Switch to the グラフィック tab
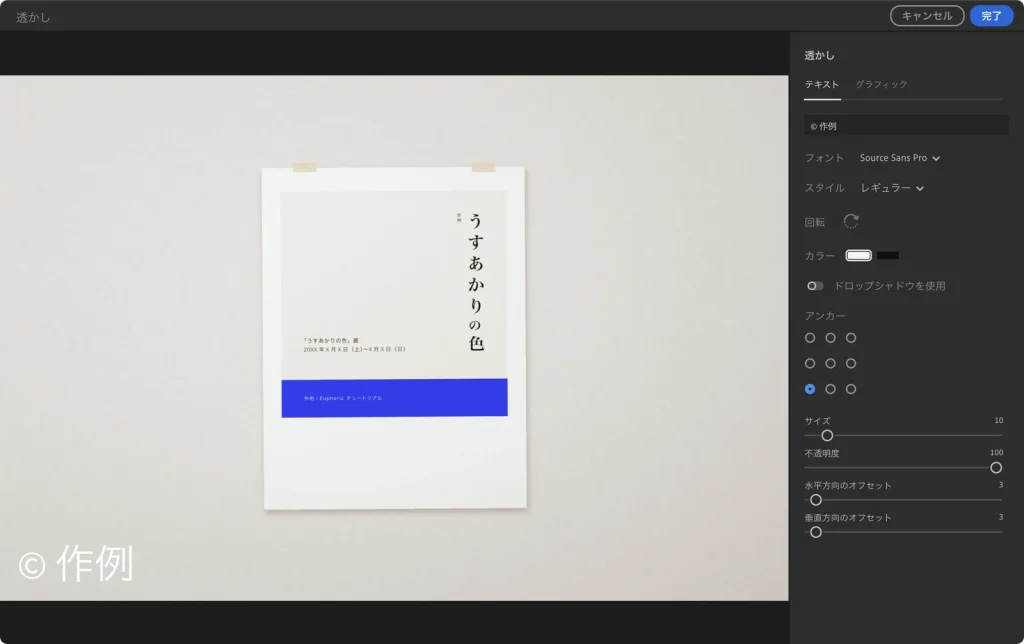This screenshot has width=1024, height=644. click(881, 84)
